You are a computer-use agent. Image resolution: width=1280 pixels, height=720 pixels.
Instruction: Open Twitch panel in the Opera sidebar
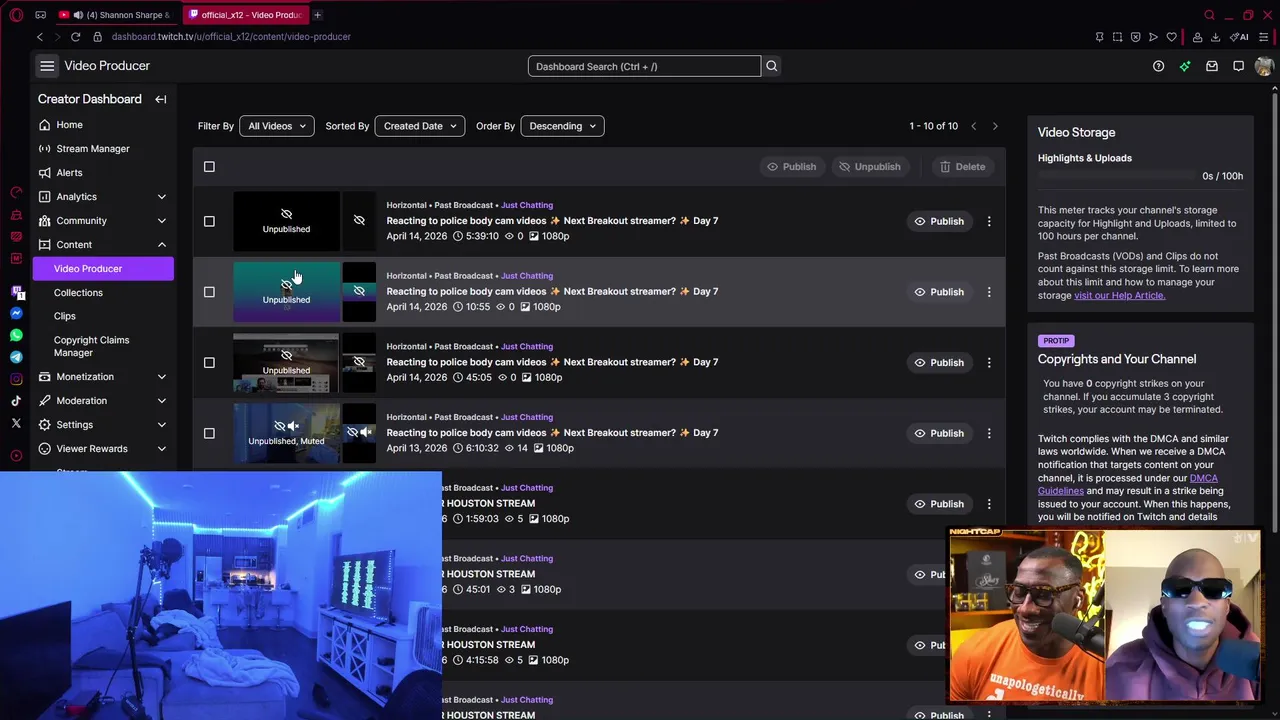[x=16, y=291]
